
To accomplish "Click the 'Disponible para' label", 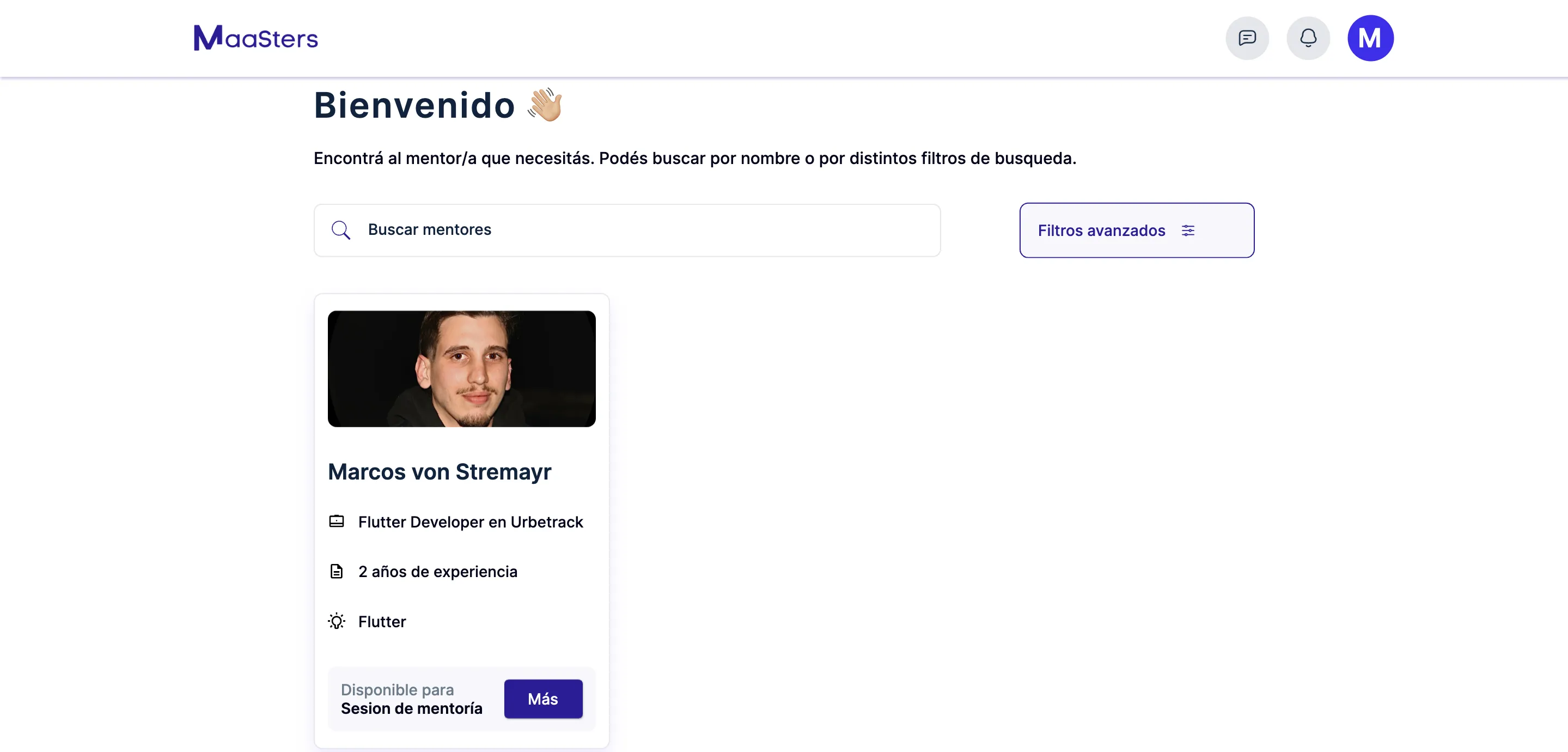I will point(397,690).
